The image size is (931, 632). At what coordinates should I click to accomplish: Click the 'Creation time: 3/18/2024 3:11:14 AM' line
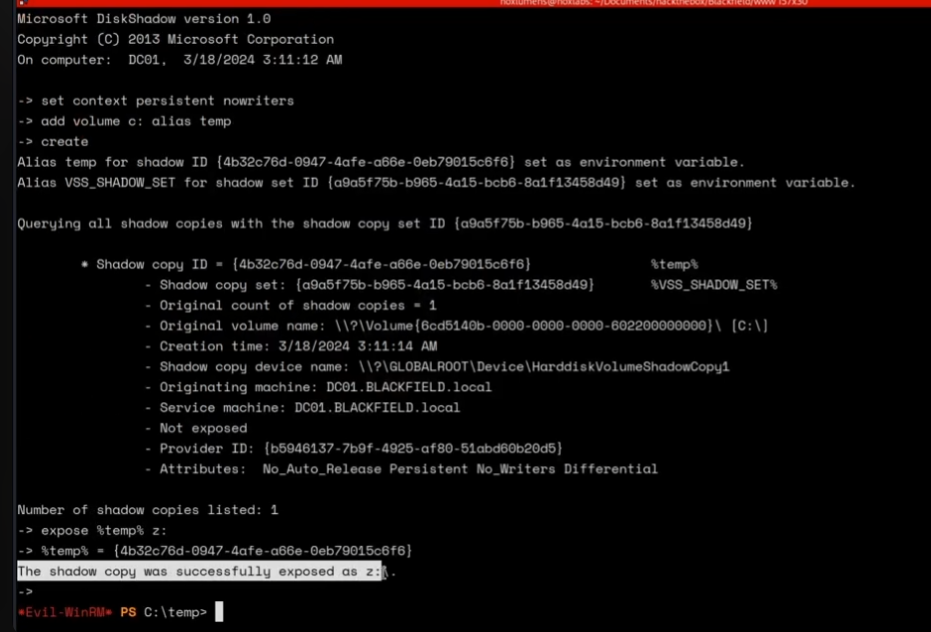[x=291, y=346]
